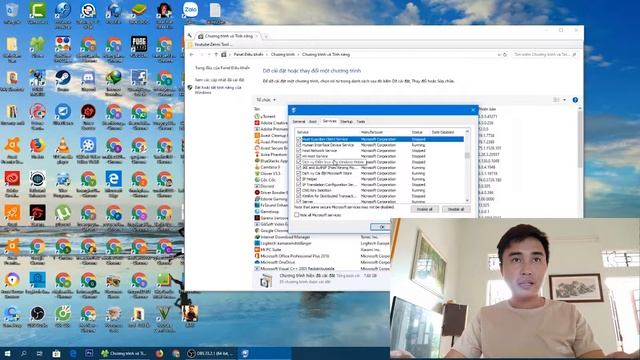
Task: Click the Disable all button
Action: coord(456,209)
